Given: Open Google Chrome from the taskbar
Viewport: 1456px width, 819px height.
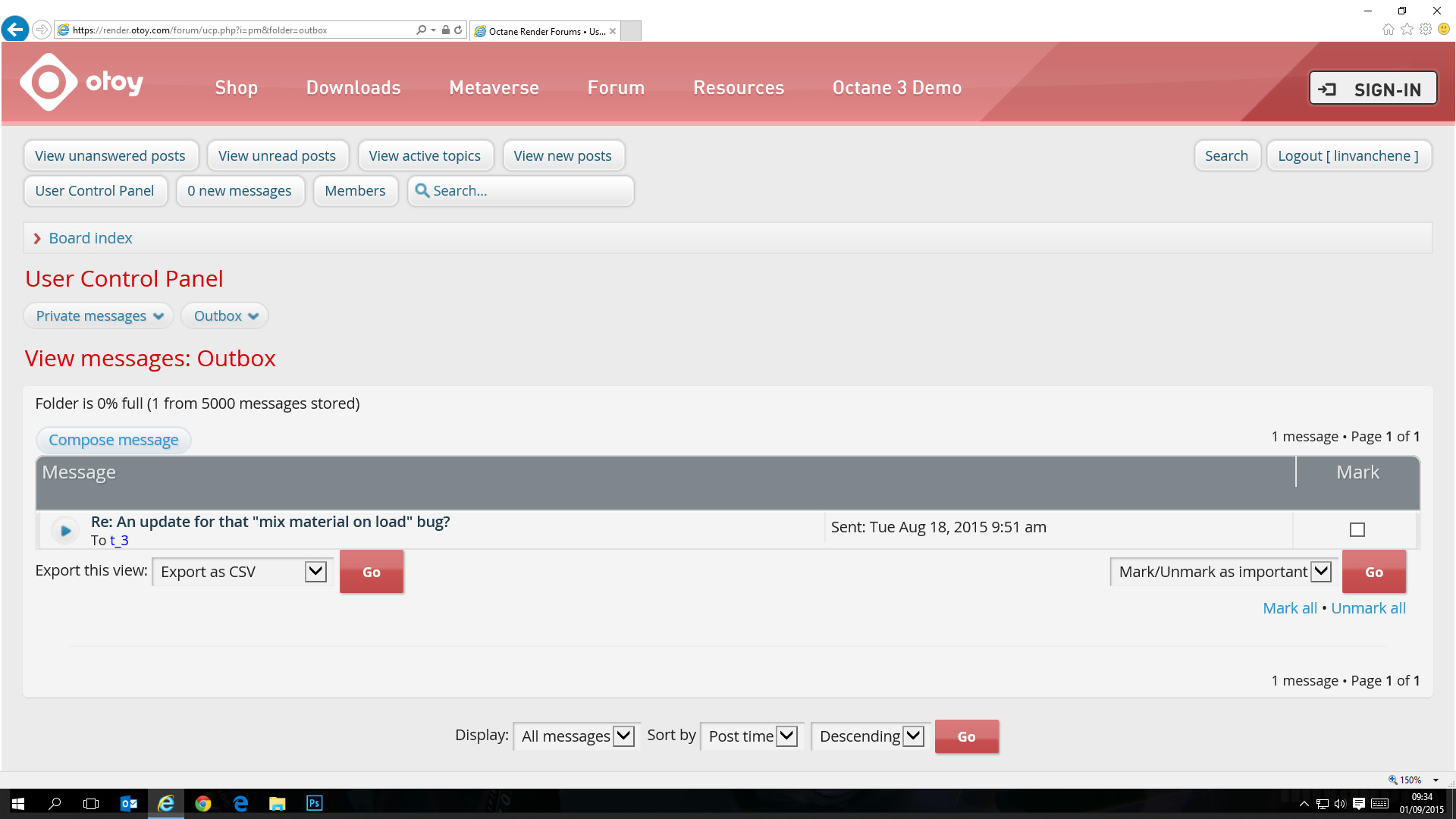Looking at the screenshot, I should point(202,803).
